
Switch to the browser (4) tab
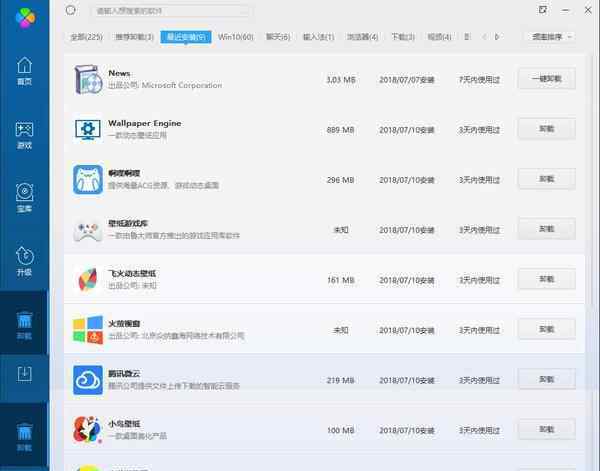(362, 37)
